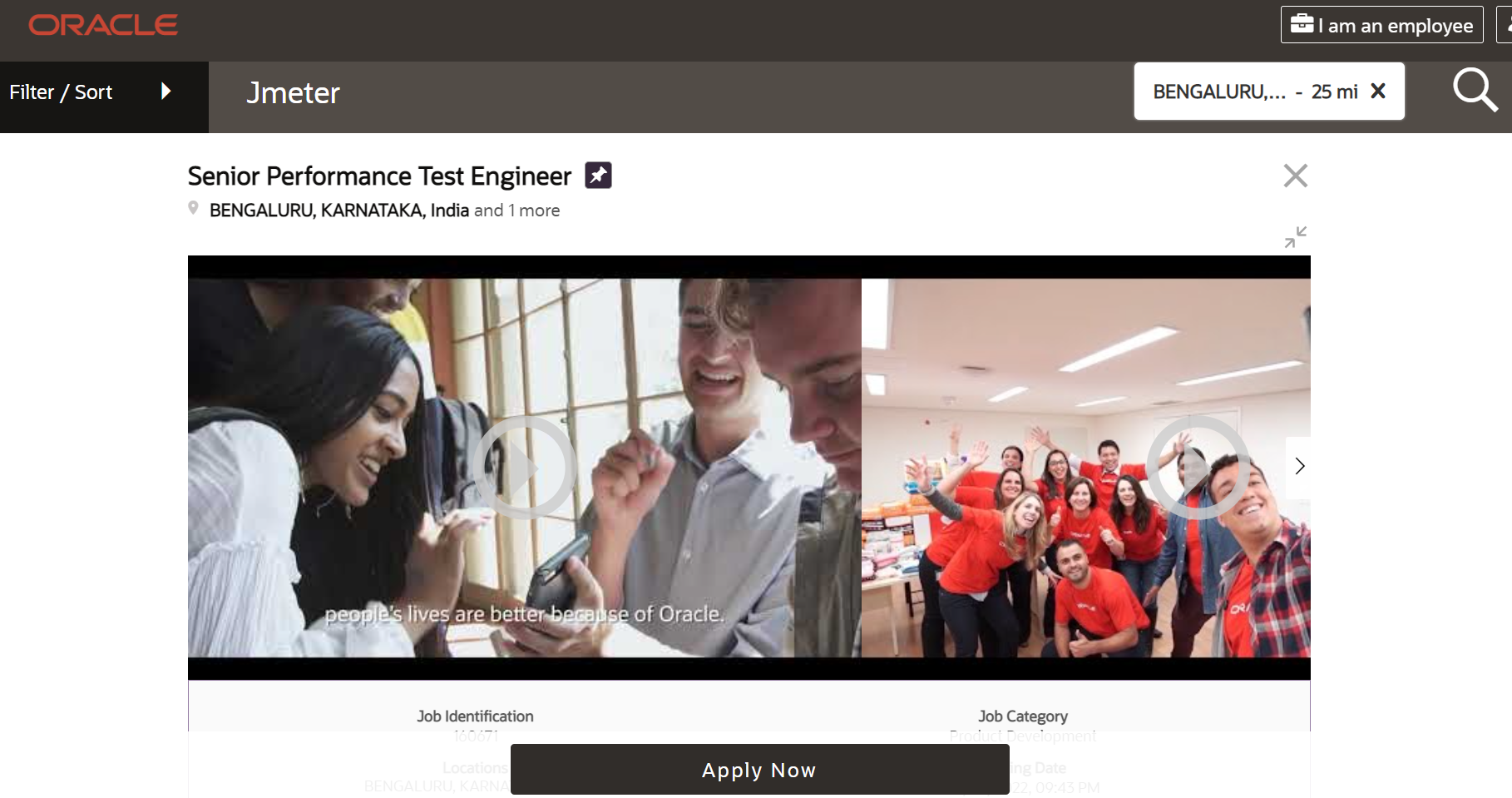Pin the Senior Performance Test Engineer job
Image resolution: width=1512 pixels, height=798 pixels.
click(598, 176)
